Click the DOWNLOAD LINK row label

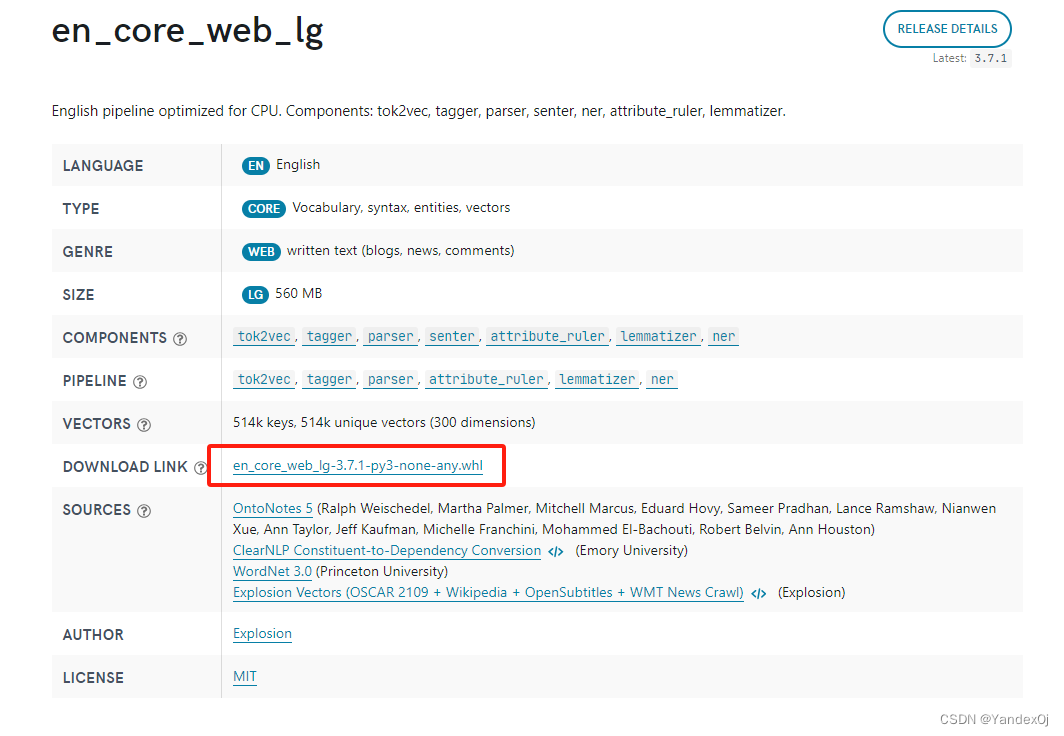(x=125, y=467)
